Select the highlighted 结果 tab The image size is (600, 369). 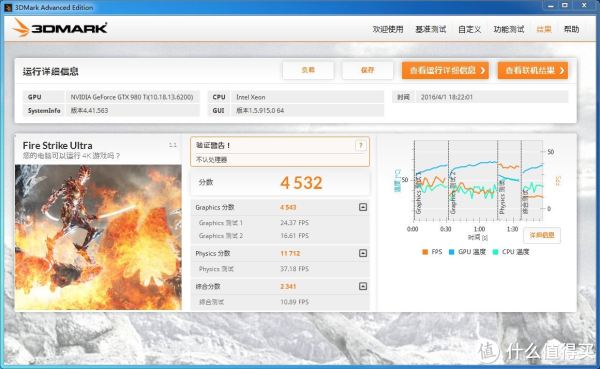[544, 29]
